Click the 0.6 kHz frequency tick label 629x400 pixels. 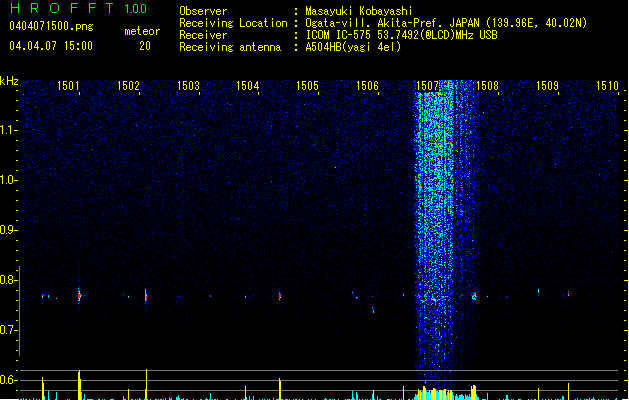pos(8,380)
